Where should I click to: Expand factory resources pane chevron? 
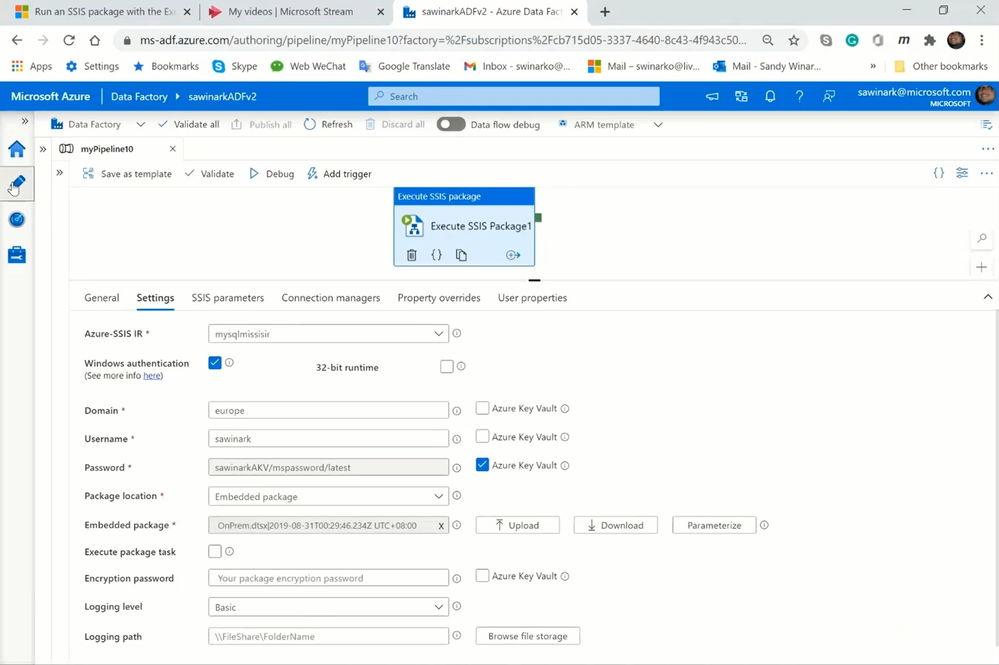[x=43, y=149]
